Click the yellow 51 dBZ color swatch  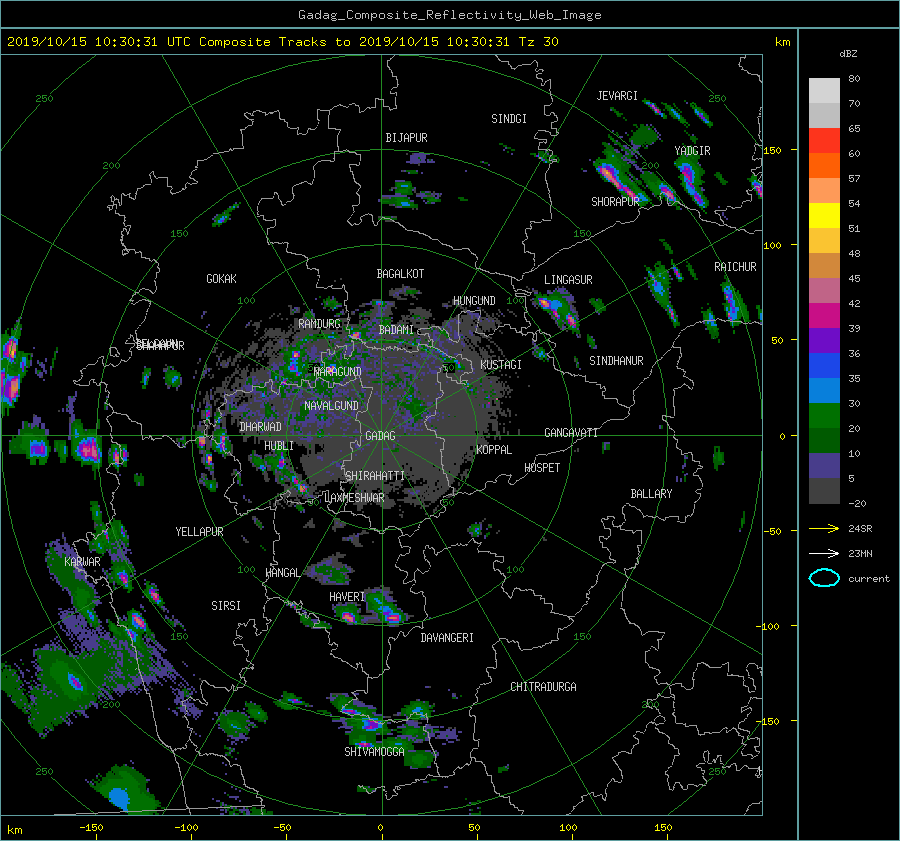[824, 215]
